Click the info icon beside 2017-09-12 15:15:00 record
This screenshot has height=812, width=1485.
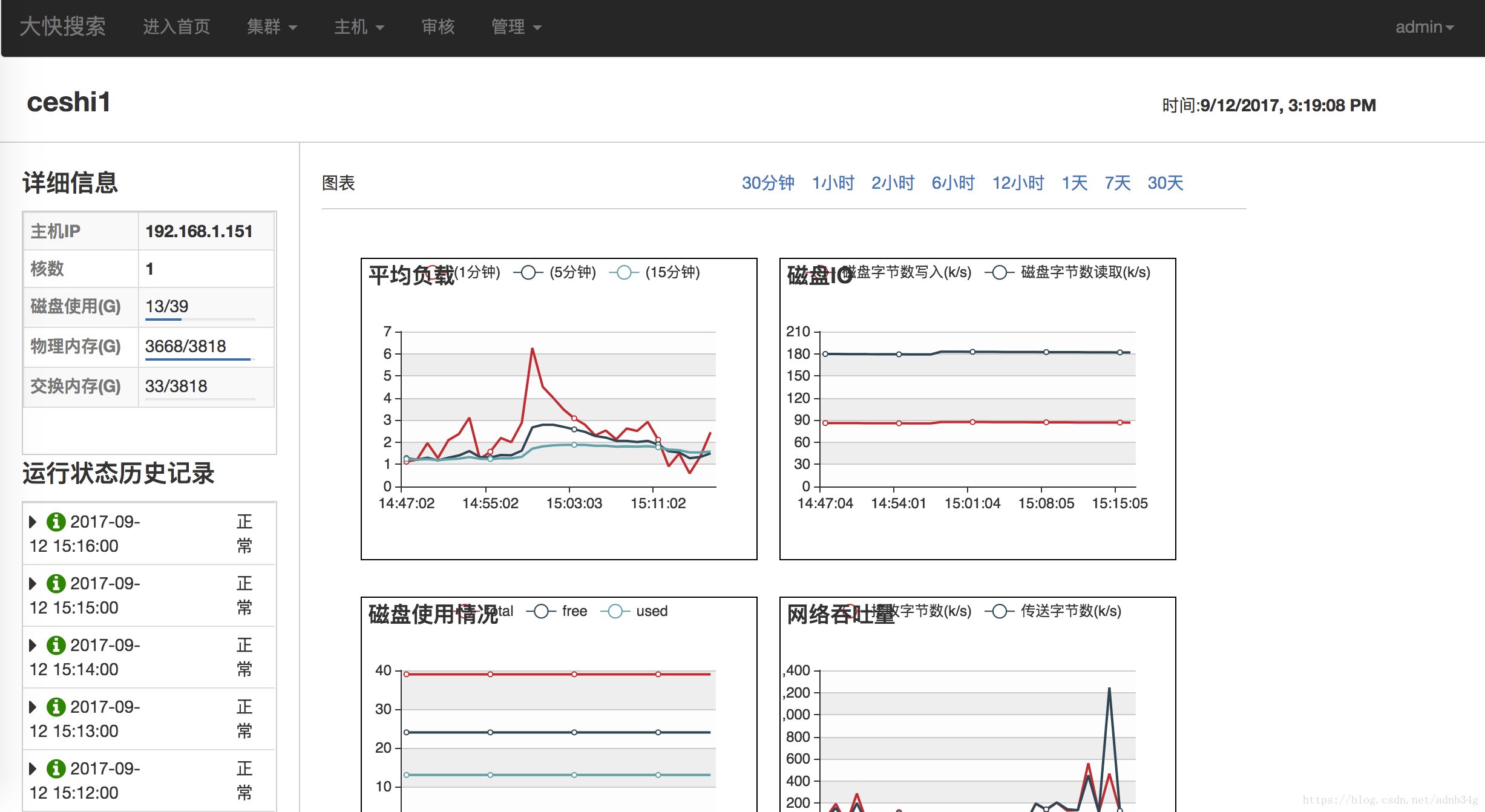coord(56,583)
